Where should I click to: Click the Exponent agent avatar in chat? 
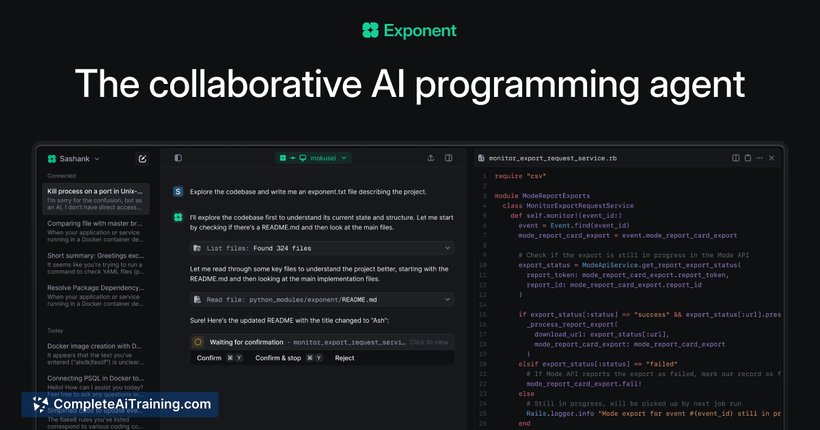click(178, 217)
